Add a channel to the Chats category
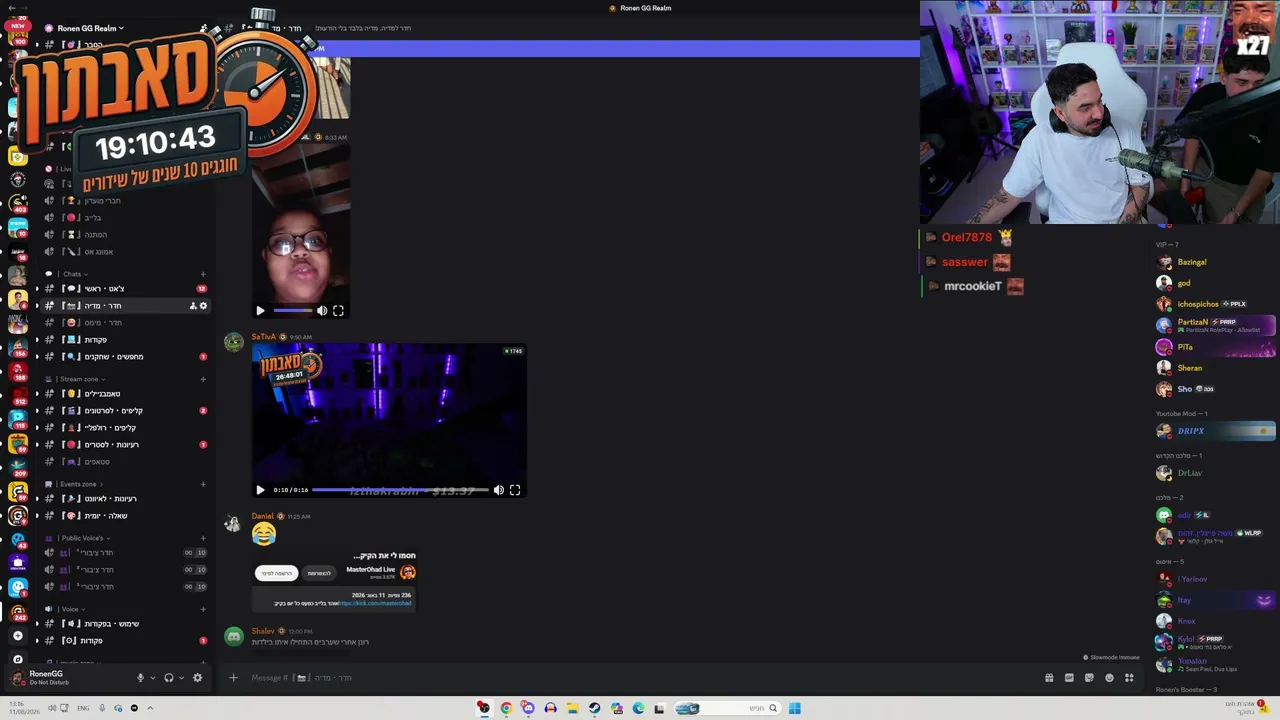 [x=203, y=274]
